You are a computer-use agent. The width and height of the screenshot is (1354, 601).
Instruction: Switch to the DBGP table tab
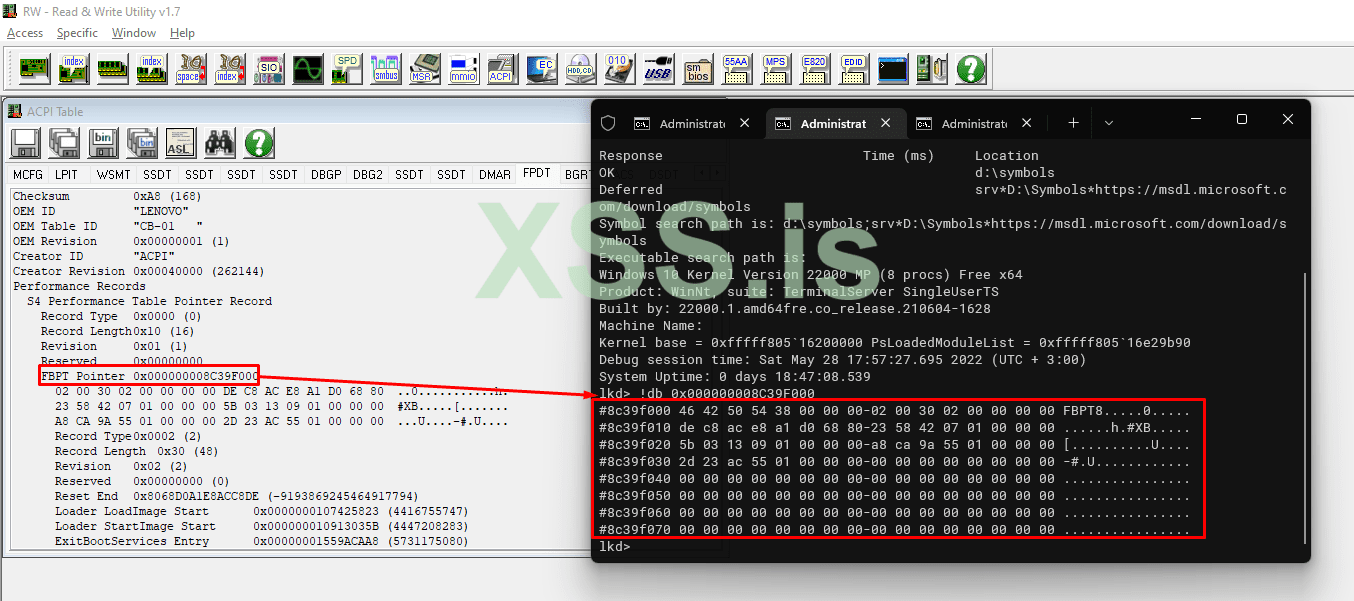tap(326, 174)
